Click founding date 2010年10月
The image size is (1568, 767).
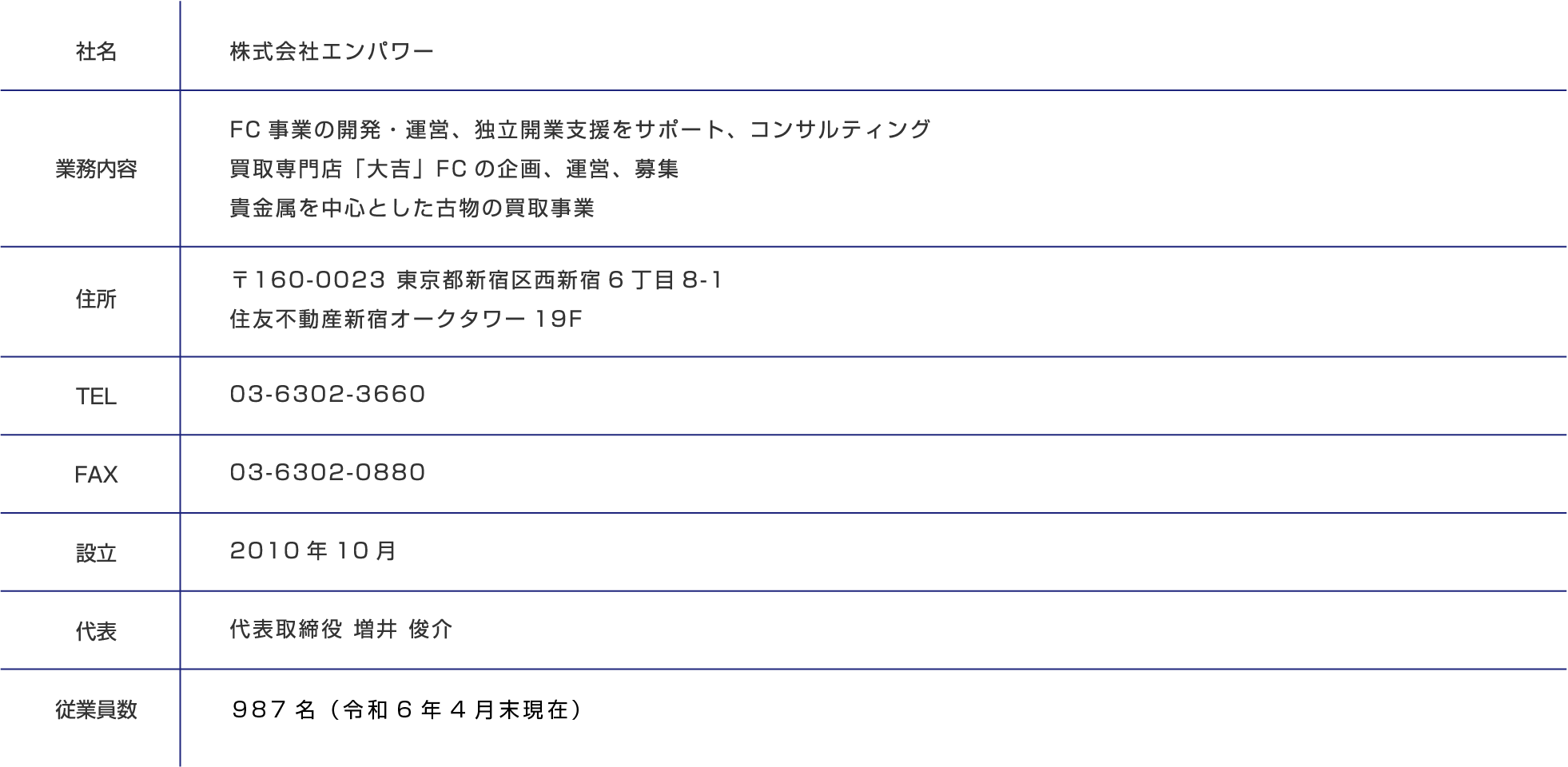click(x=313, y=550)
